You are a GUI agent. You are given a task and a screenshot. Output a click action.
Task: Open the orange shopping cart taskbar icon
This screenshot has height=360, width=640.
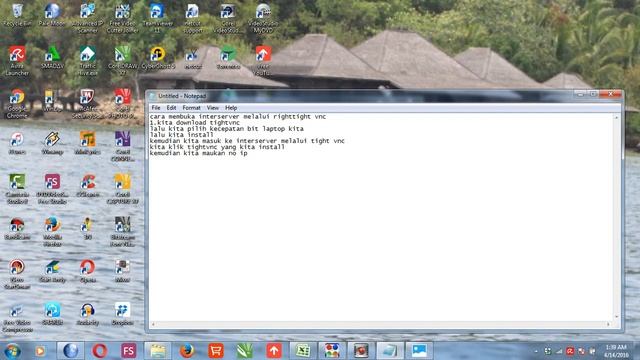pos(216,351)
